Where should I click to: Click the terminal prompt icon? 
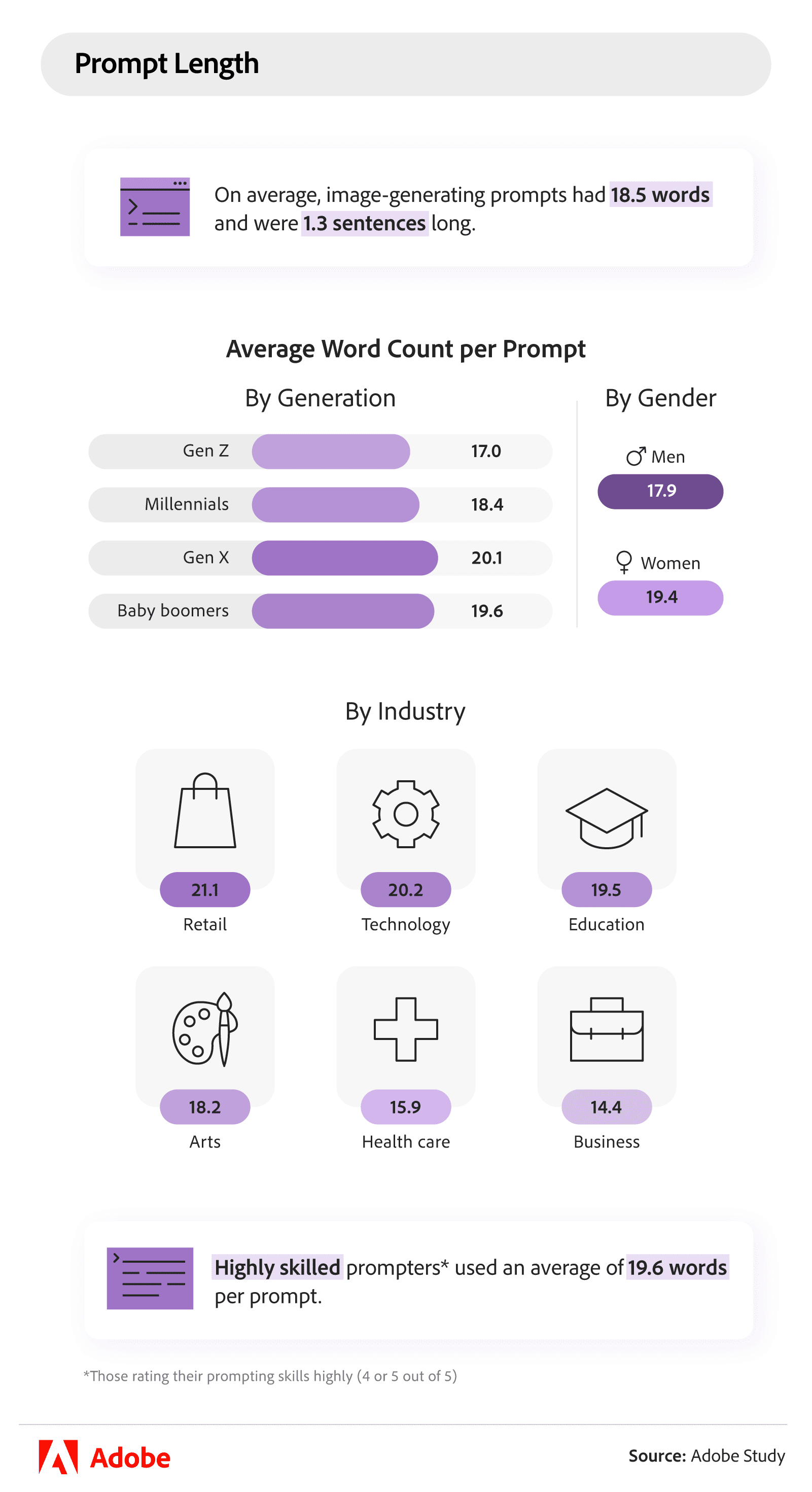pyautogui.click(x=155, y=207)
